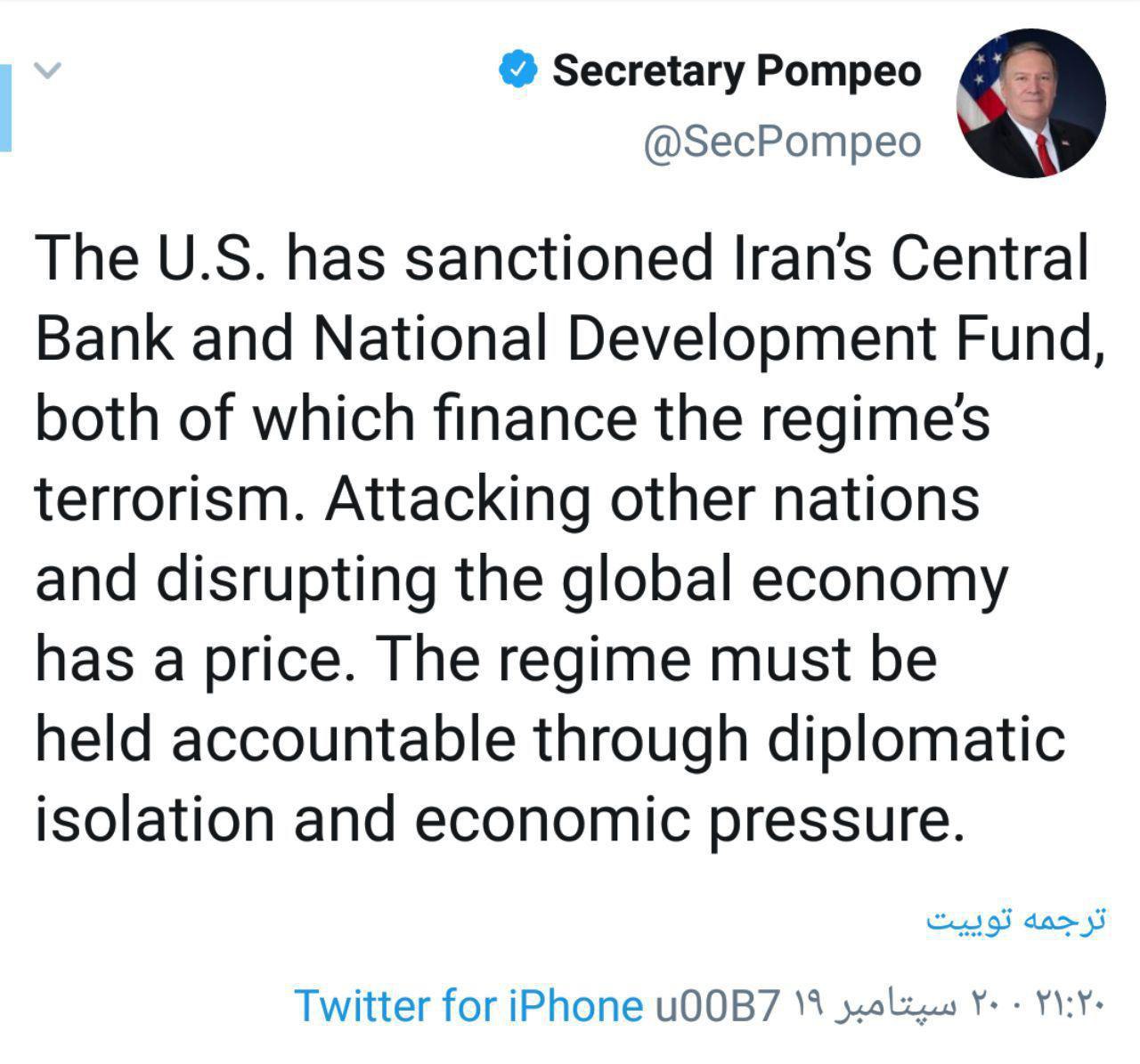Screen dimensions: 1140x1064
Task: Click the Twitter for iPhone source link
Action: click(468, 1006)
